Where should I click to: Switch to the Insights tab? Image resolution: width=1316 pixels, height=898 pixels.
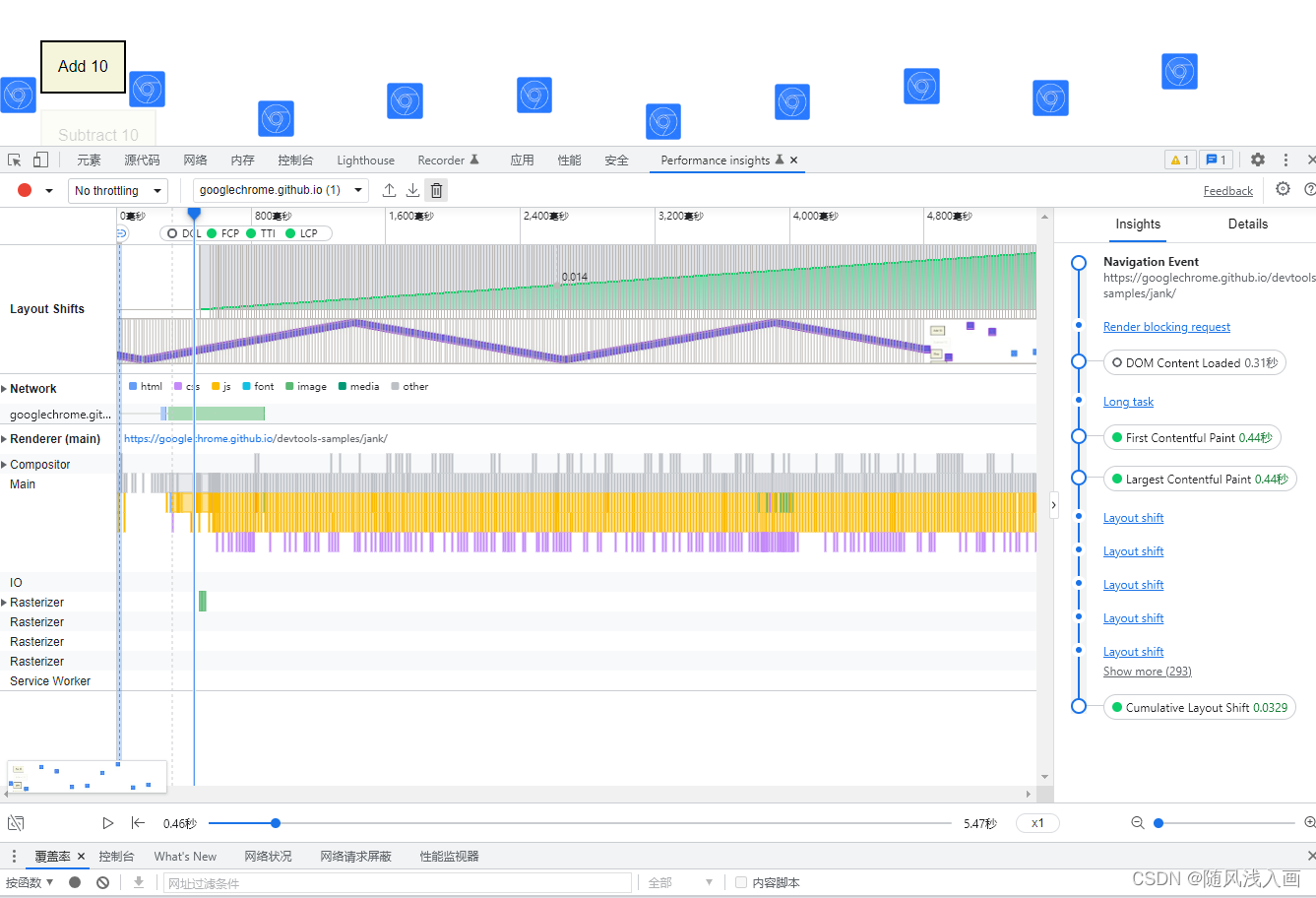(x=1138, y=224)
